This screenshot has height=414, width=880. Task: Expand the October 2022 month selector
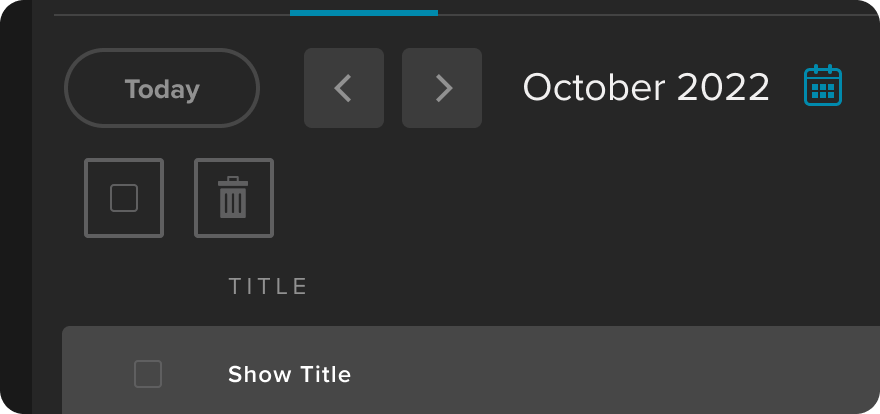point(646,88)
